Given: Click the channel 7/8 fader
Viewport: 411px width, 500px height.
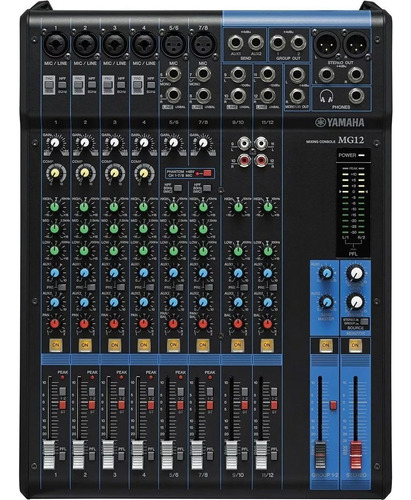Looking at the screenshot, I should pyautogui.click(x=197, y=454).
